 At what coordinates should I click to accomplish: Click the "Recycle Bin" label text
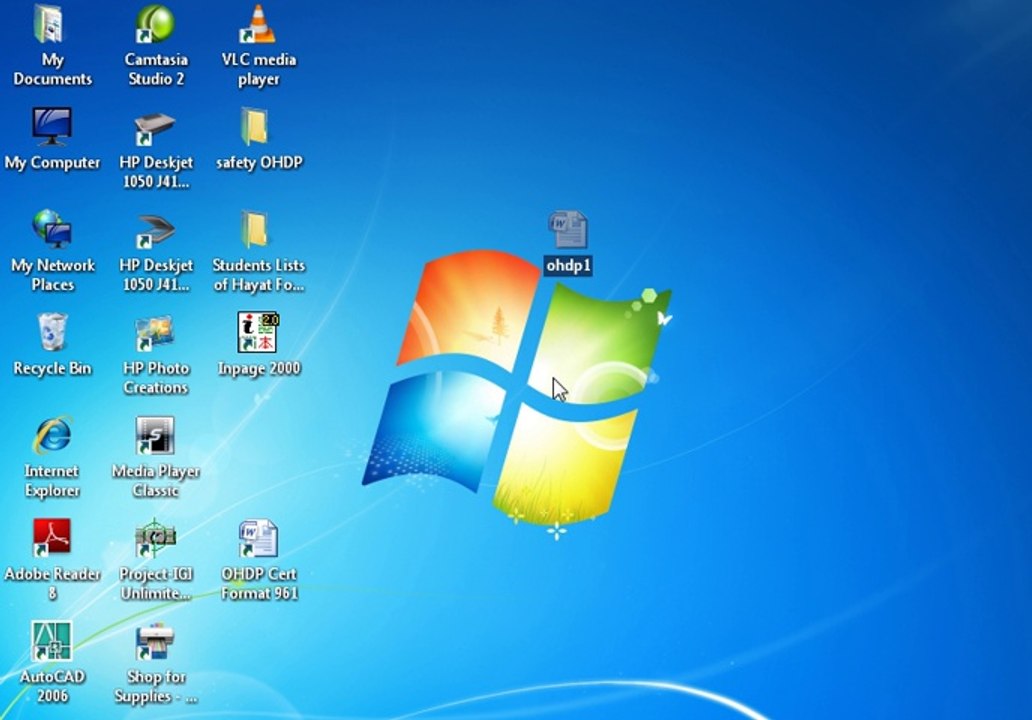click(x=52, y=368)
